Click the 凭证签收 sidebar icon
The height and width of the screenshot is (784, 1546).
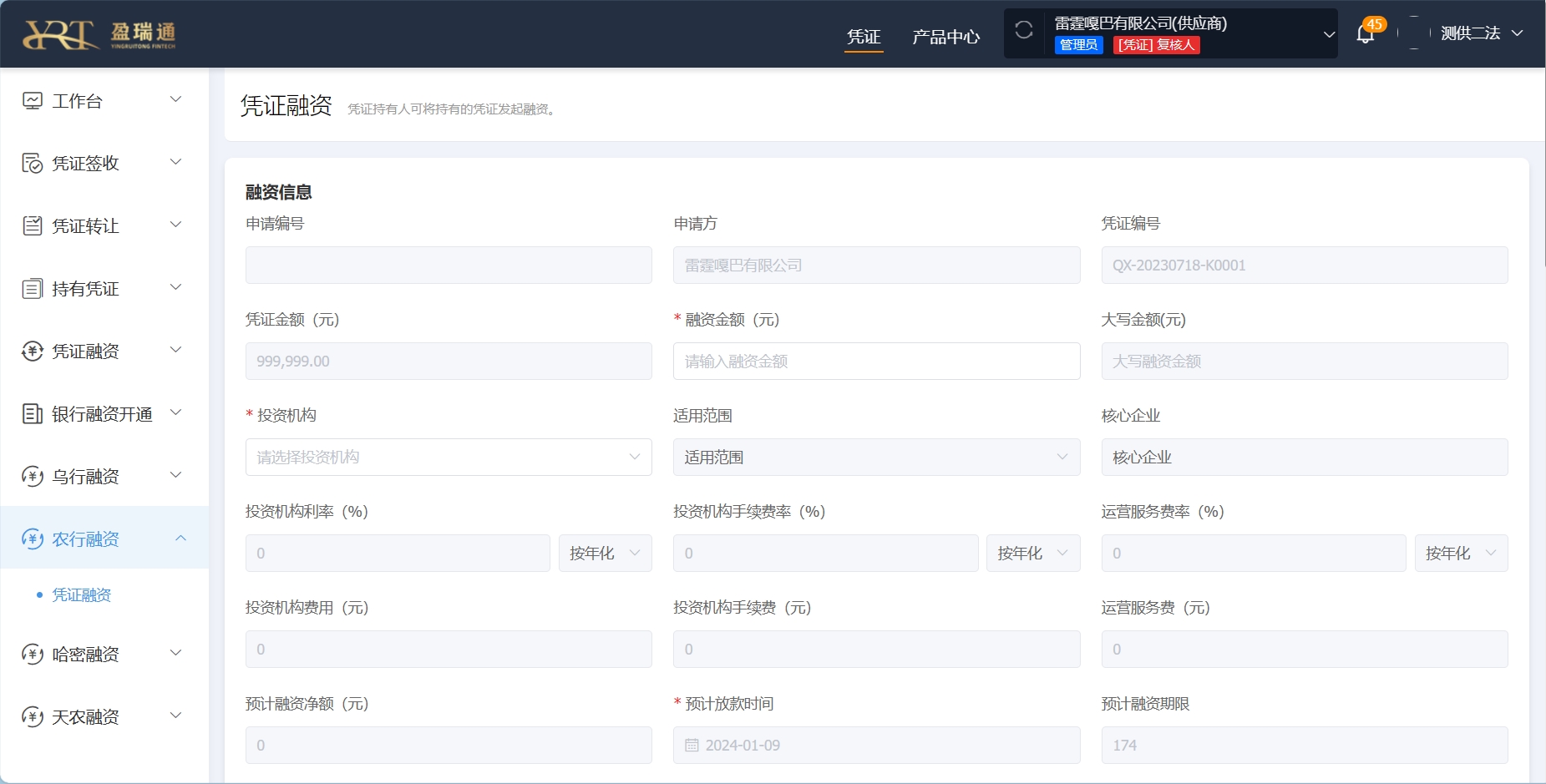point(32,164)
